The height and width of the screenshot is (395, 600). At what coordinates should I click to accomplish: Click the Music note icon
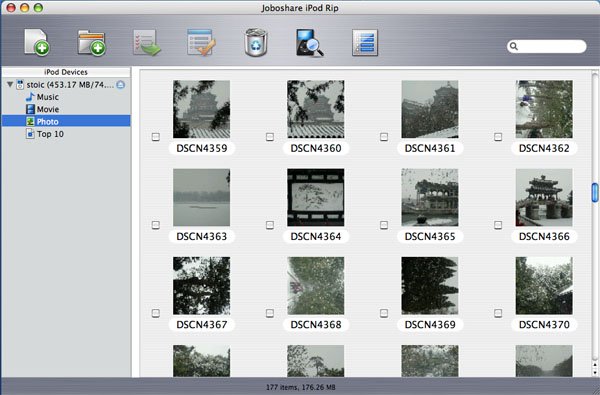tap(30, 97)
